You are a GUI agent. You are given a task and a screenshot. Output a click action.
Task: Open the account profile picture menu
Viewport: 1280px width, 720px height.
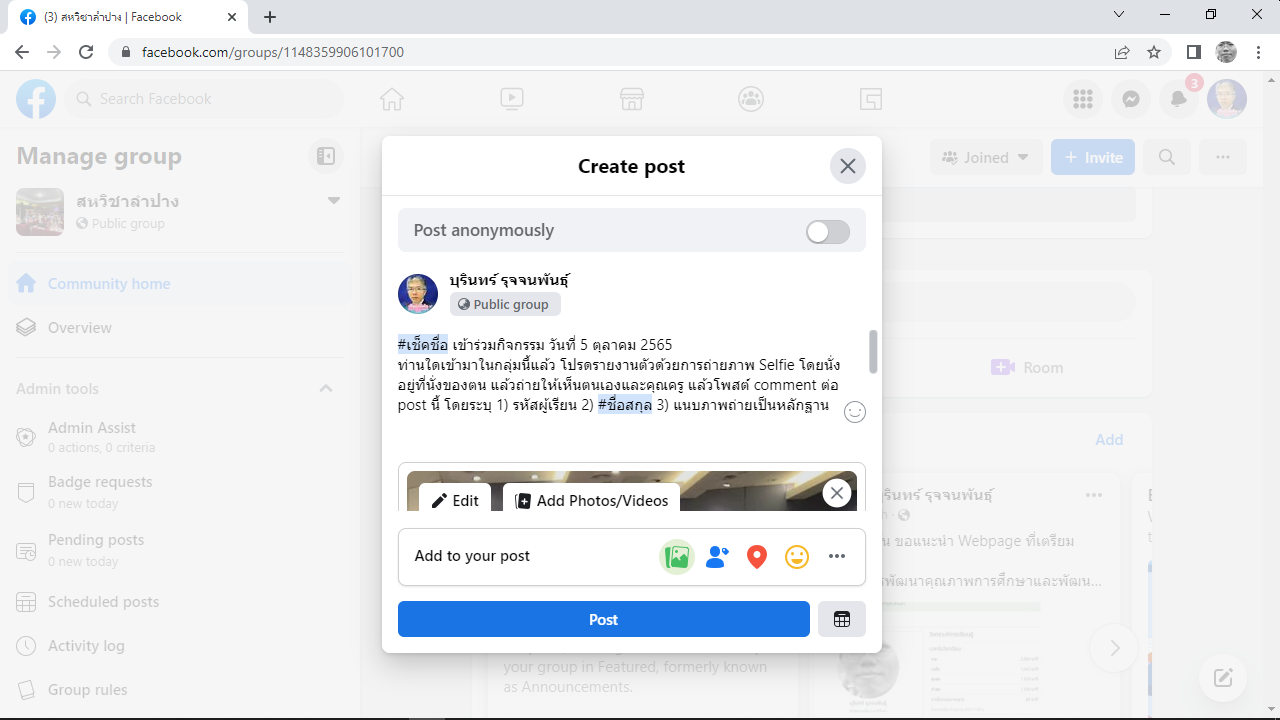(1227, 99)
